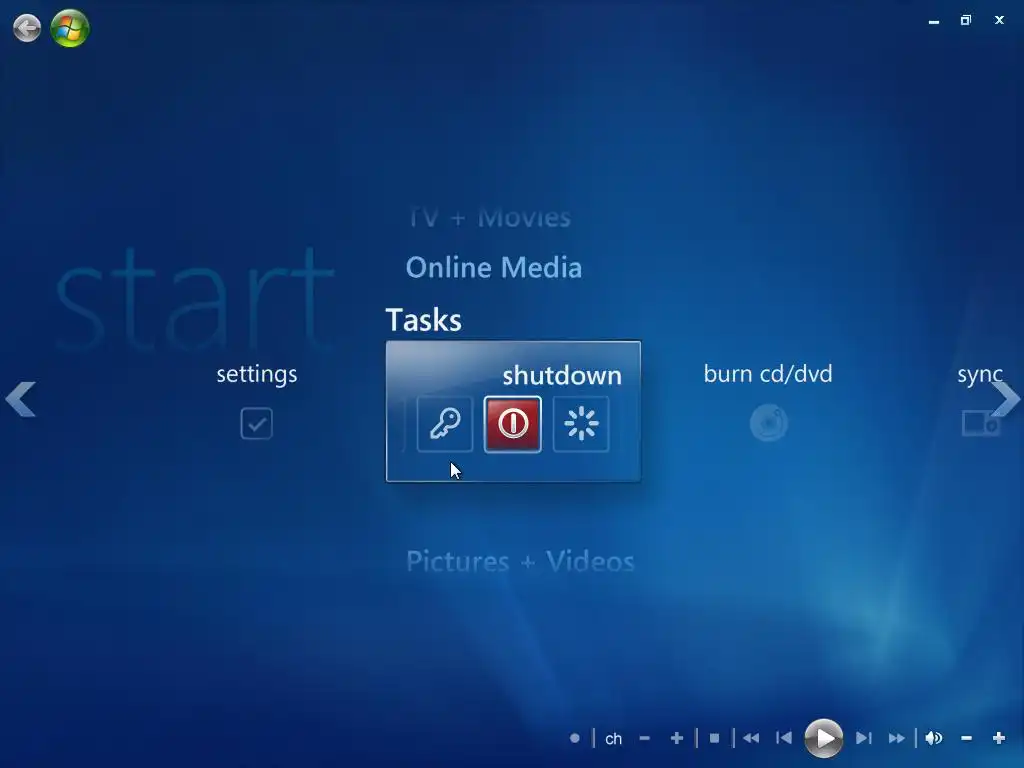This screenshot has height=768, width=1024.
Task: Mute audio with the speaker icon
Action: (x=934, y=739)
